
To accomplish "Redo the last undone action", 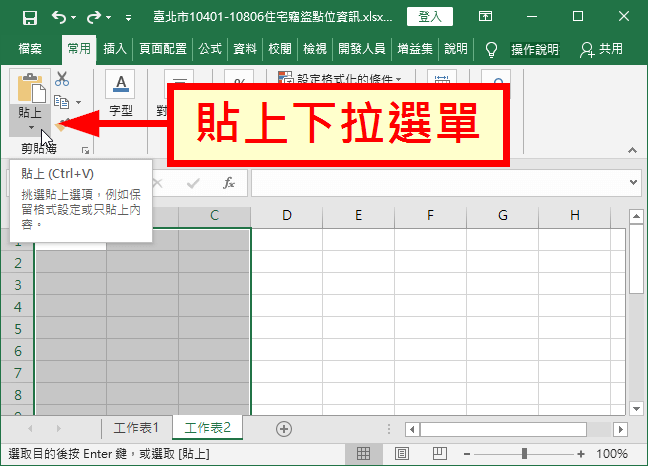I will [94, 17].
